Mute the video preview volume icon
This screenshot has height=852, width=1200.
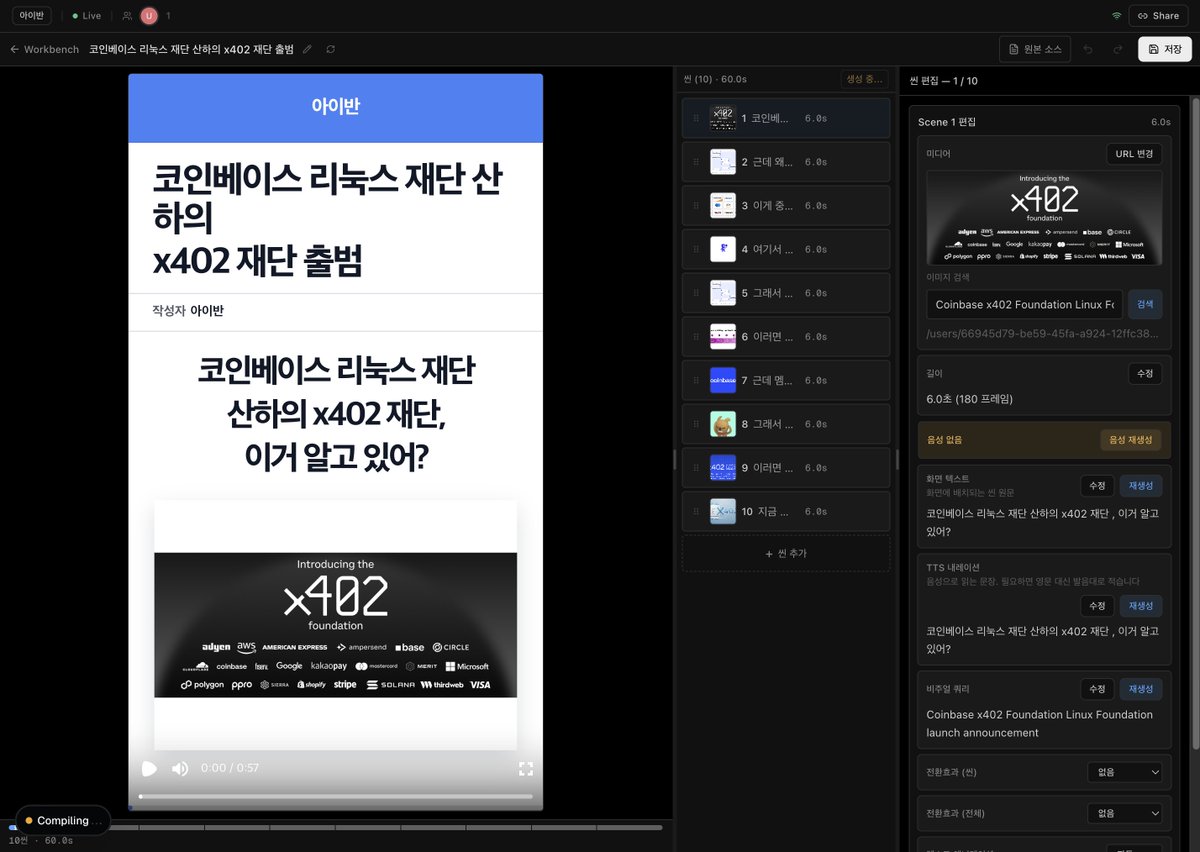point(180,768)
